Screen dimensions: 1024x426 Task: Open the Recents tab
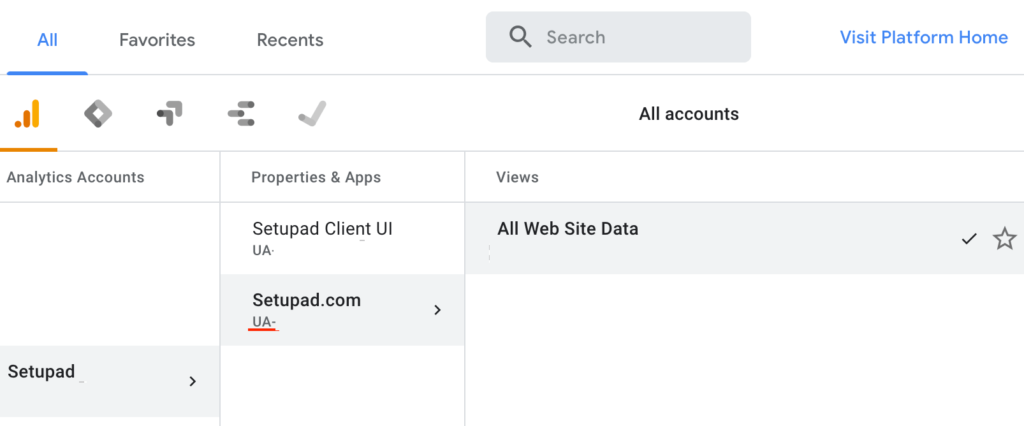(x=290, y=40)
